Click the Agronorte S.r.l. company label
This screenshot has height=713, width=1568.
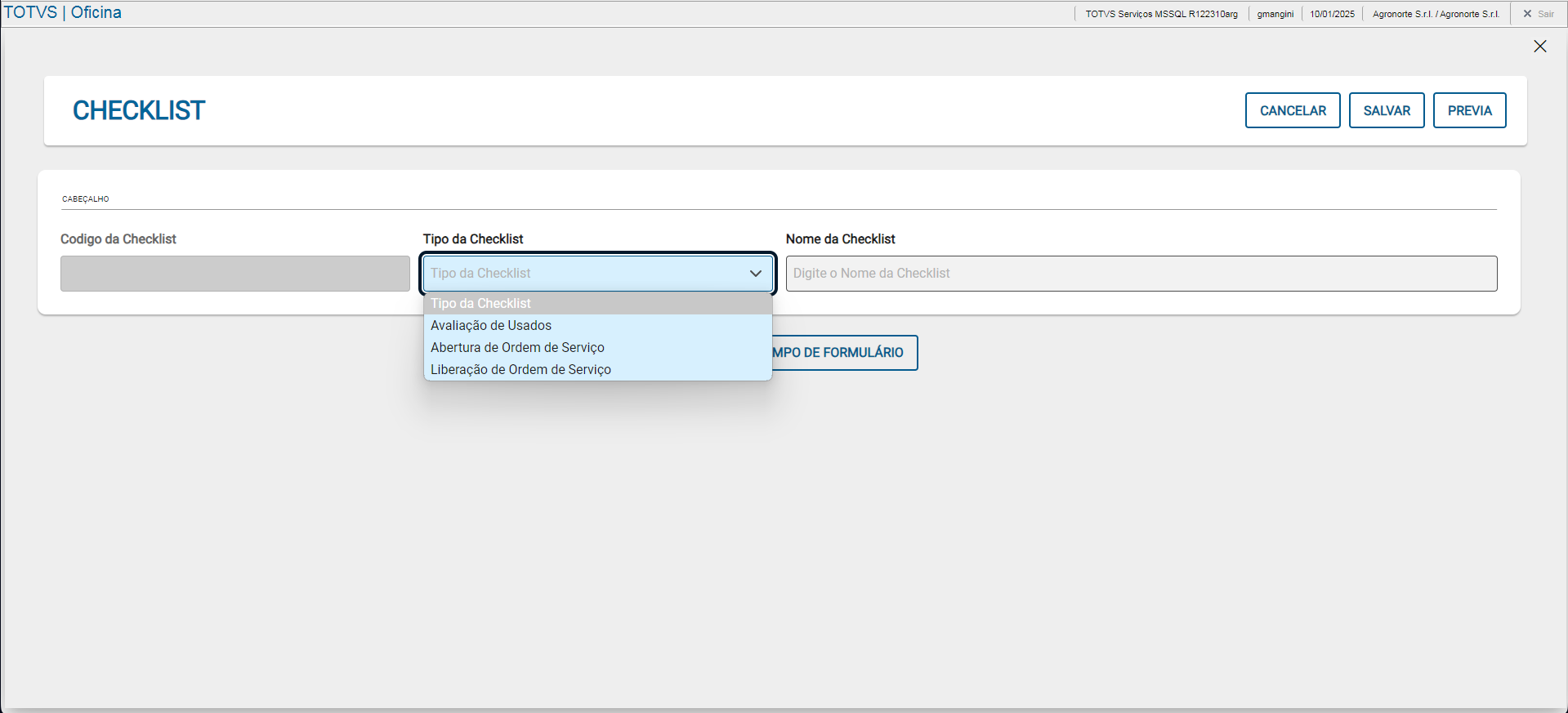(x=1435, y=14)
